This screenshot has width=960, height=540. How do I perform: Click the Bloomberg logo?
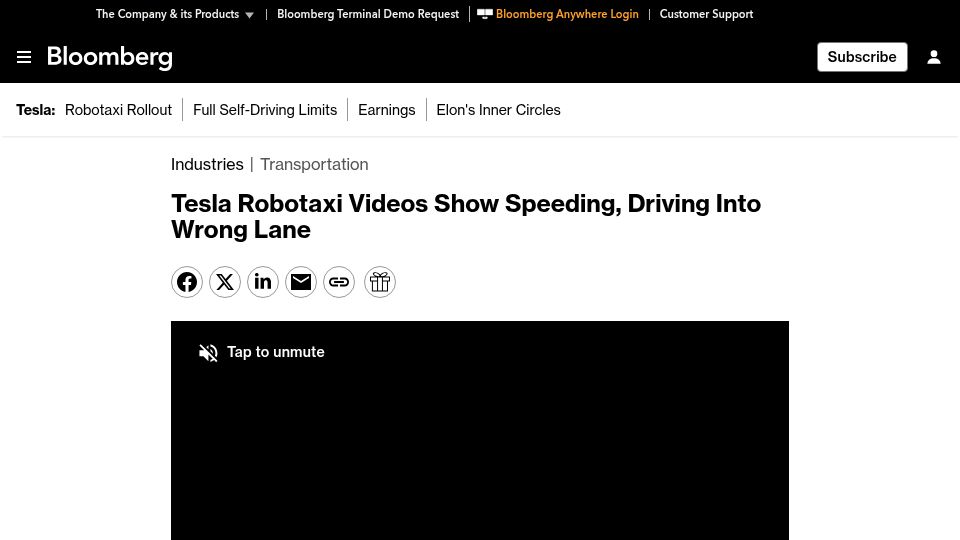(110, 58)
